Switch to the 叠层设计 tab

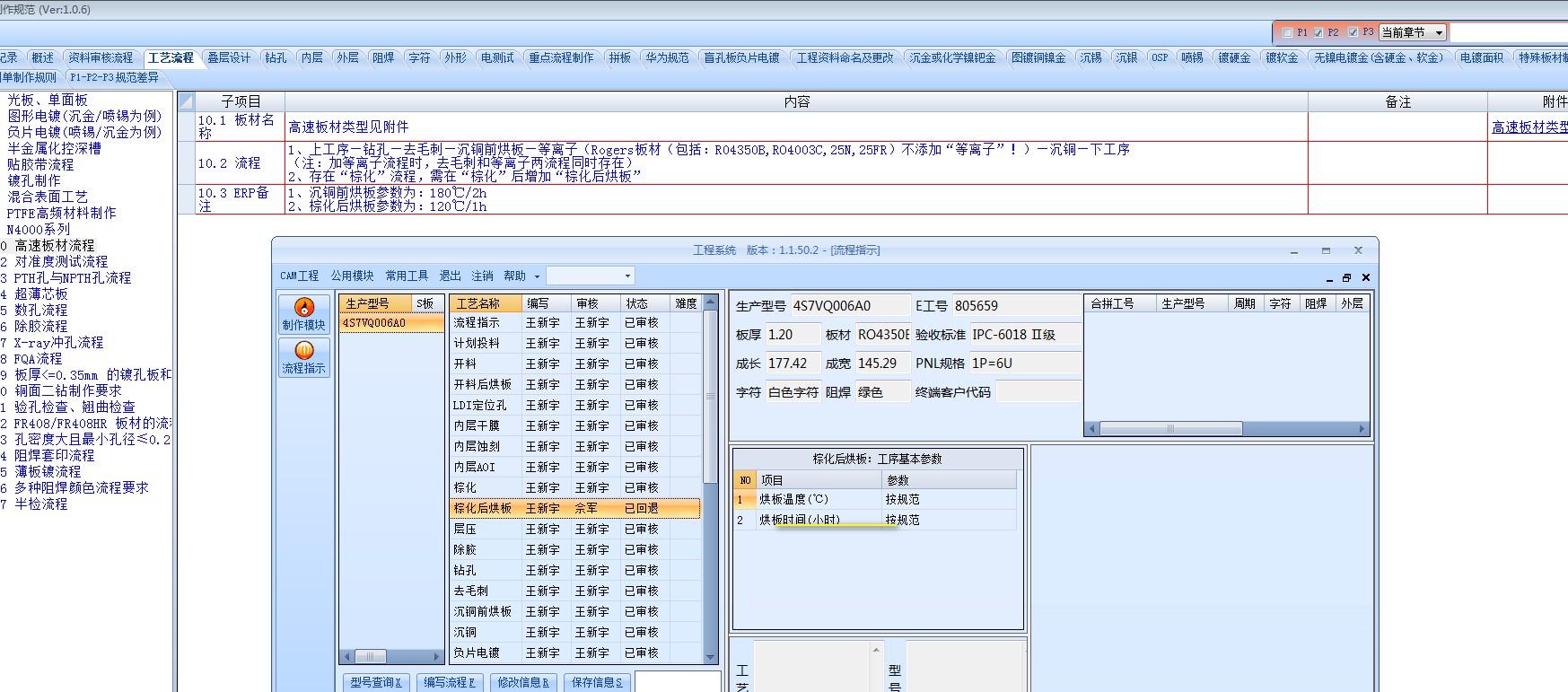tap(229, 57)
